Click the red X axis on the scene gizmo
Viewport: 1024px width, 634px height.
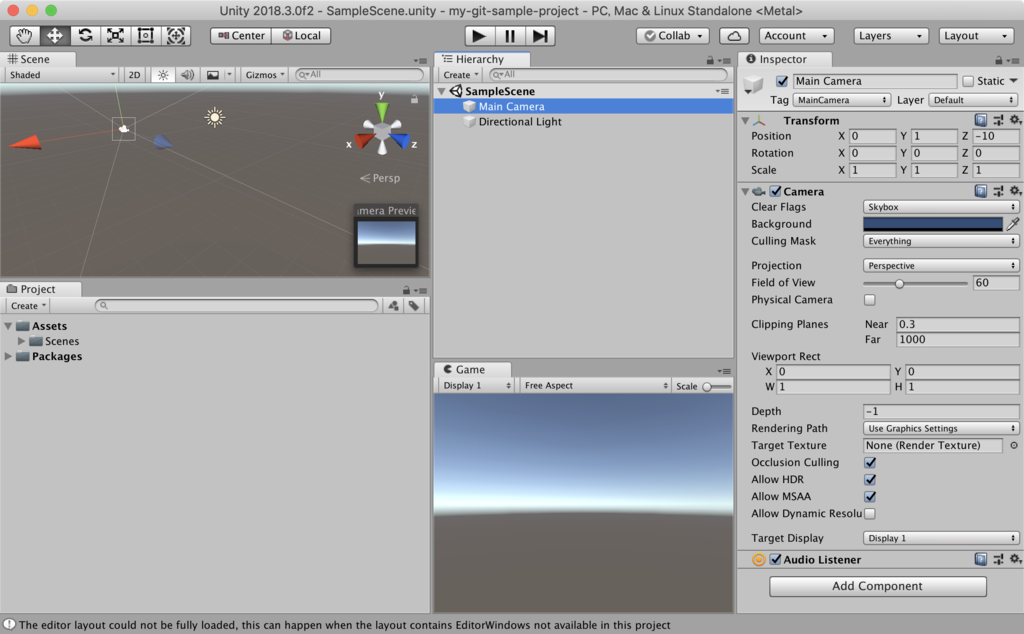(364, 141)
